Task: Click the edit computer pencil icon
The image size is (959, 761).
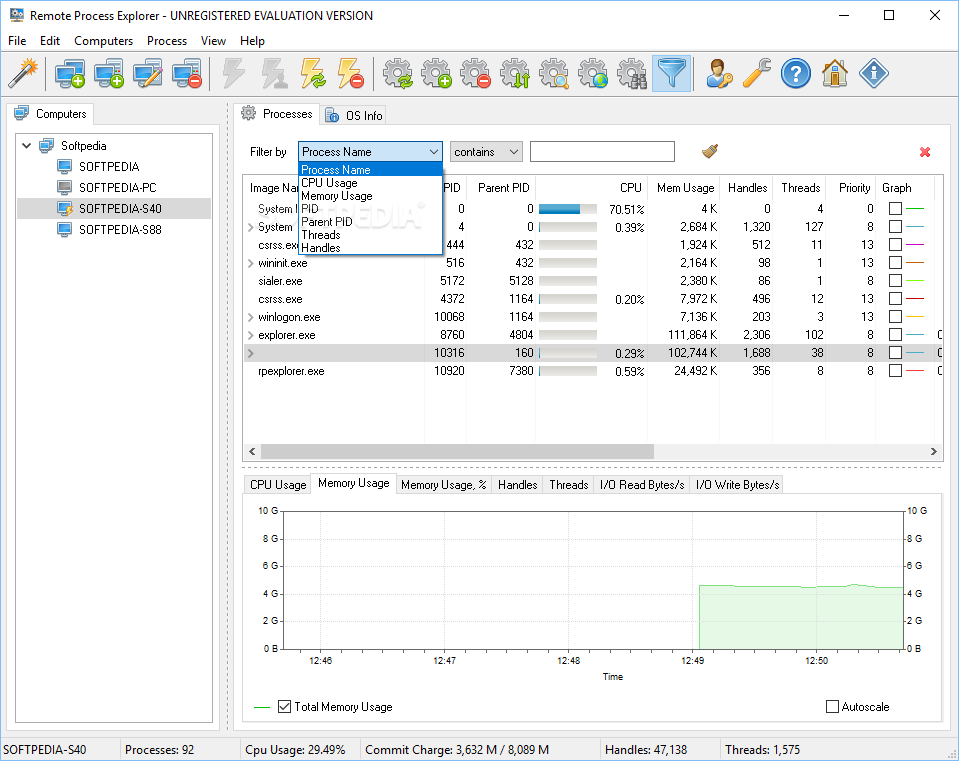Action: tap(148, 73)
